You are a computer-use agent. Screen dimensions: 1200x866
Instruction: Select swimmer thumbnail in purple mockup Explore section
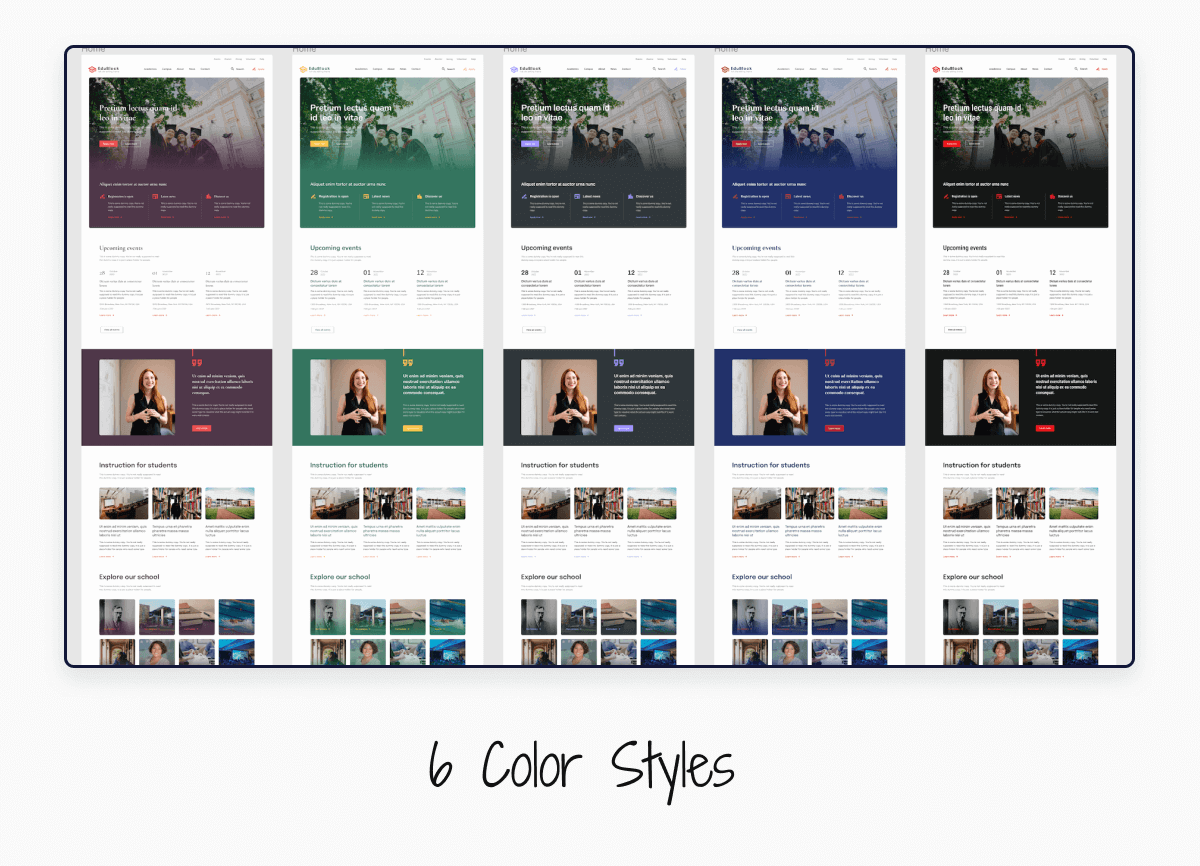(236, 617)
